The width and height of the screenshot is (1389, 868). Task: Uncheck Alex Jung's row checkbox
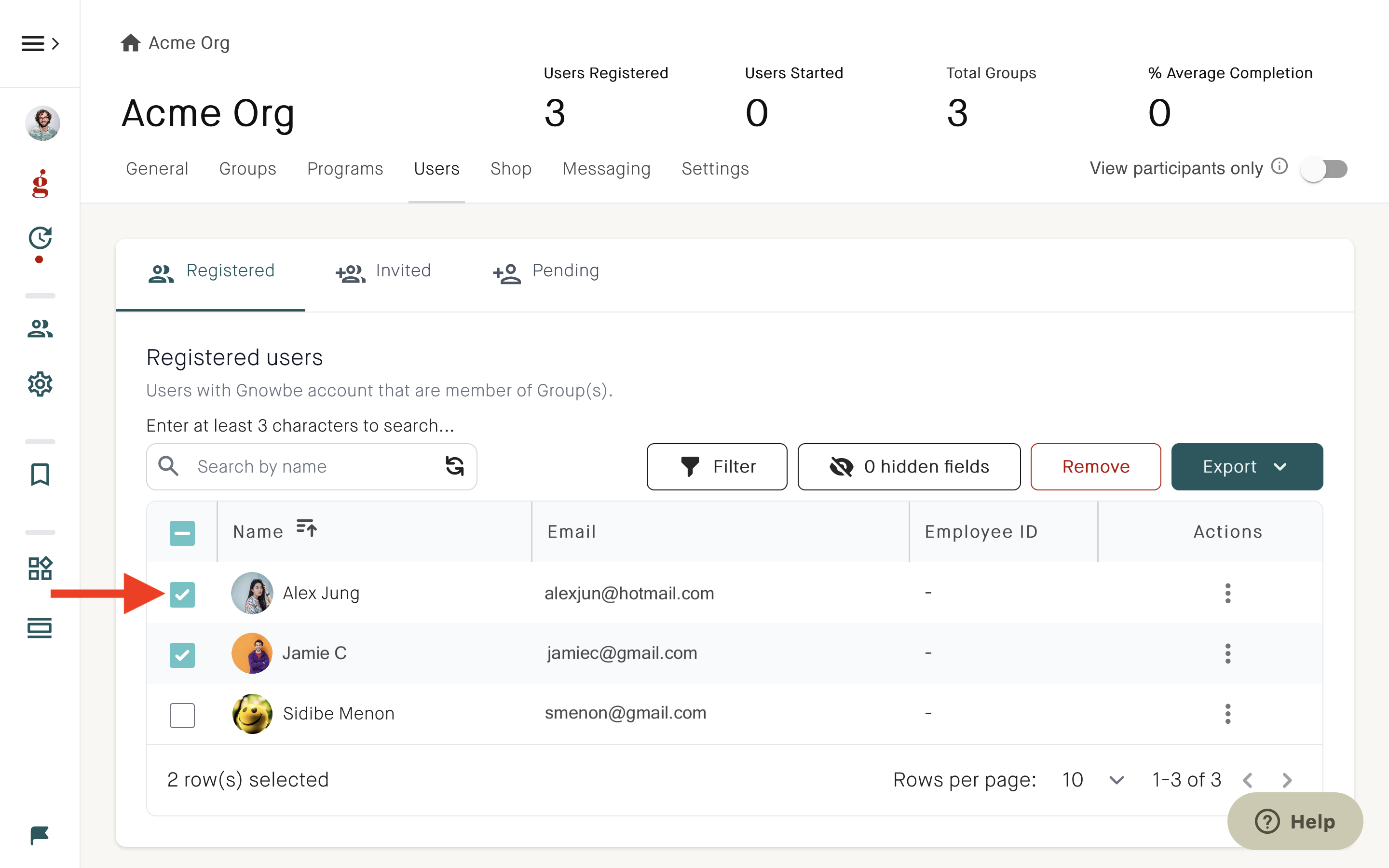click(182, 594)
